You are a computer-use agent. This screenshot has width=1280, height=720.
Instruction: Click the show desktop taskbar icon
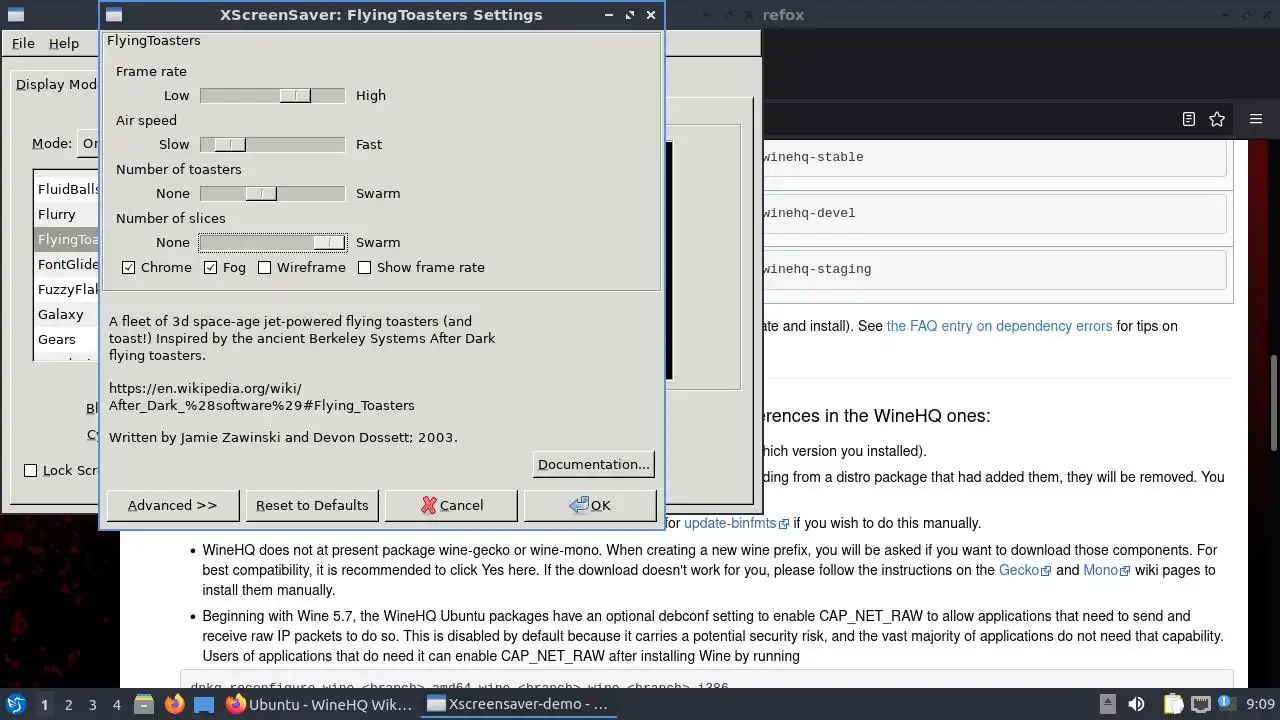204,704
